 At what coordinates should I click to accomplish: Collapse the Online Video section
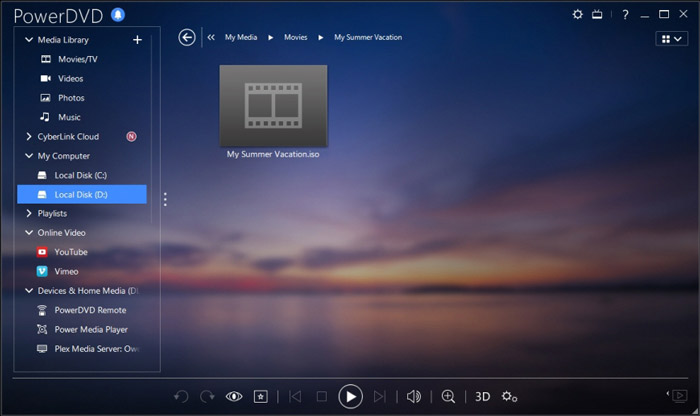coord(29,233)
